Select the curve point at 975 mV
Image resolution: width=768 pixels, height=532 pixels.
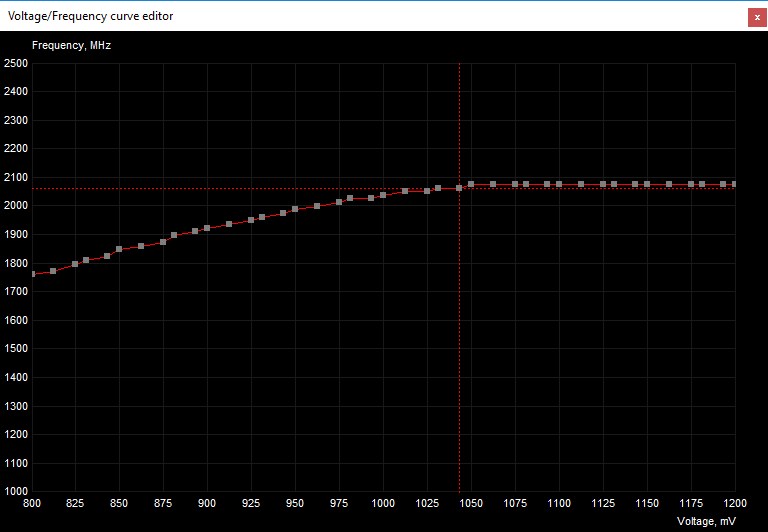pyautogui.click(x=339, y=202)
